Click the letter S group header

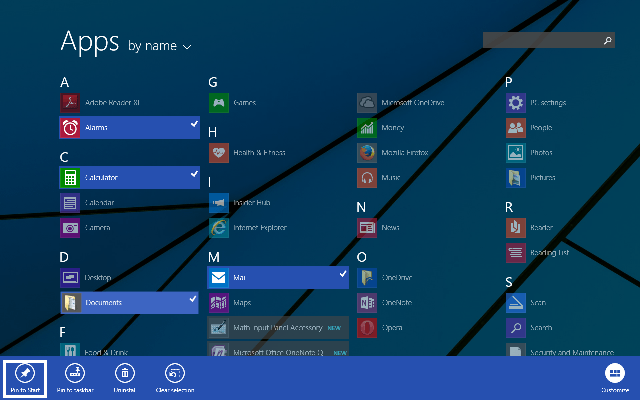(509, 282)
